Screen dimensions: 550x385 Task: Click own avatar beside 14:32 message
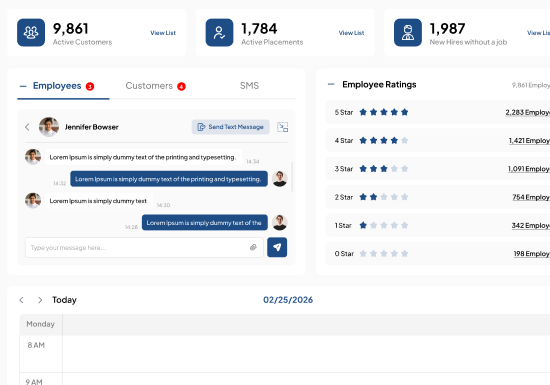click(280, 179)
